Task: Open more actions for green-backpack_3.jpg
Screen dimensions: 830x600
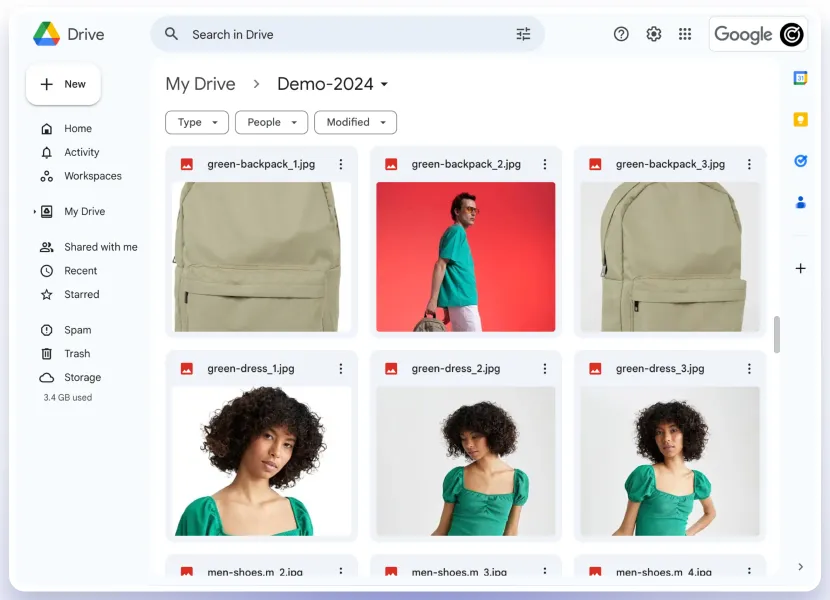Action: (749, 164)
